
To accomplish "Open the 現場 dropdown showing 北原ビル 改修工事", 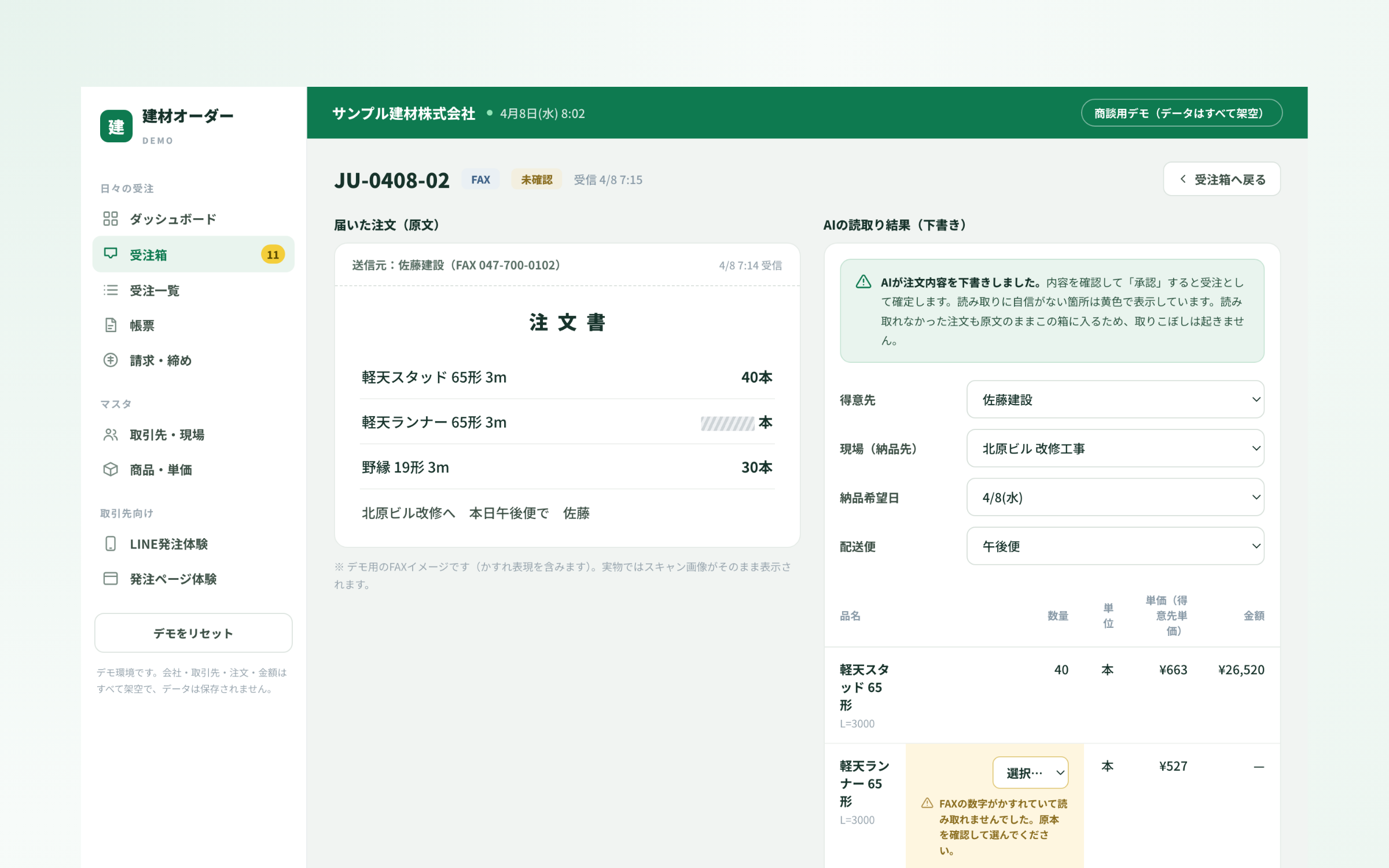I will (x=1115, y=448).
